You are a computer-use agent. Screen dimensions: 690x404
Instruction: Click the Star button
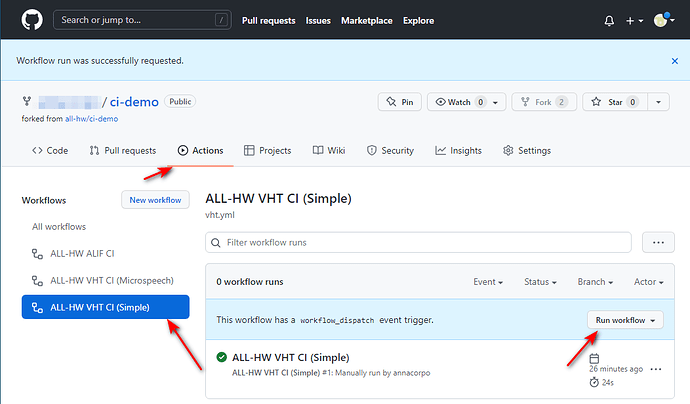click(613, 102)
